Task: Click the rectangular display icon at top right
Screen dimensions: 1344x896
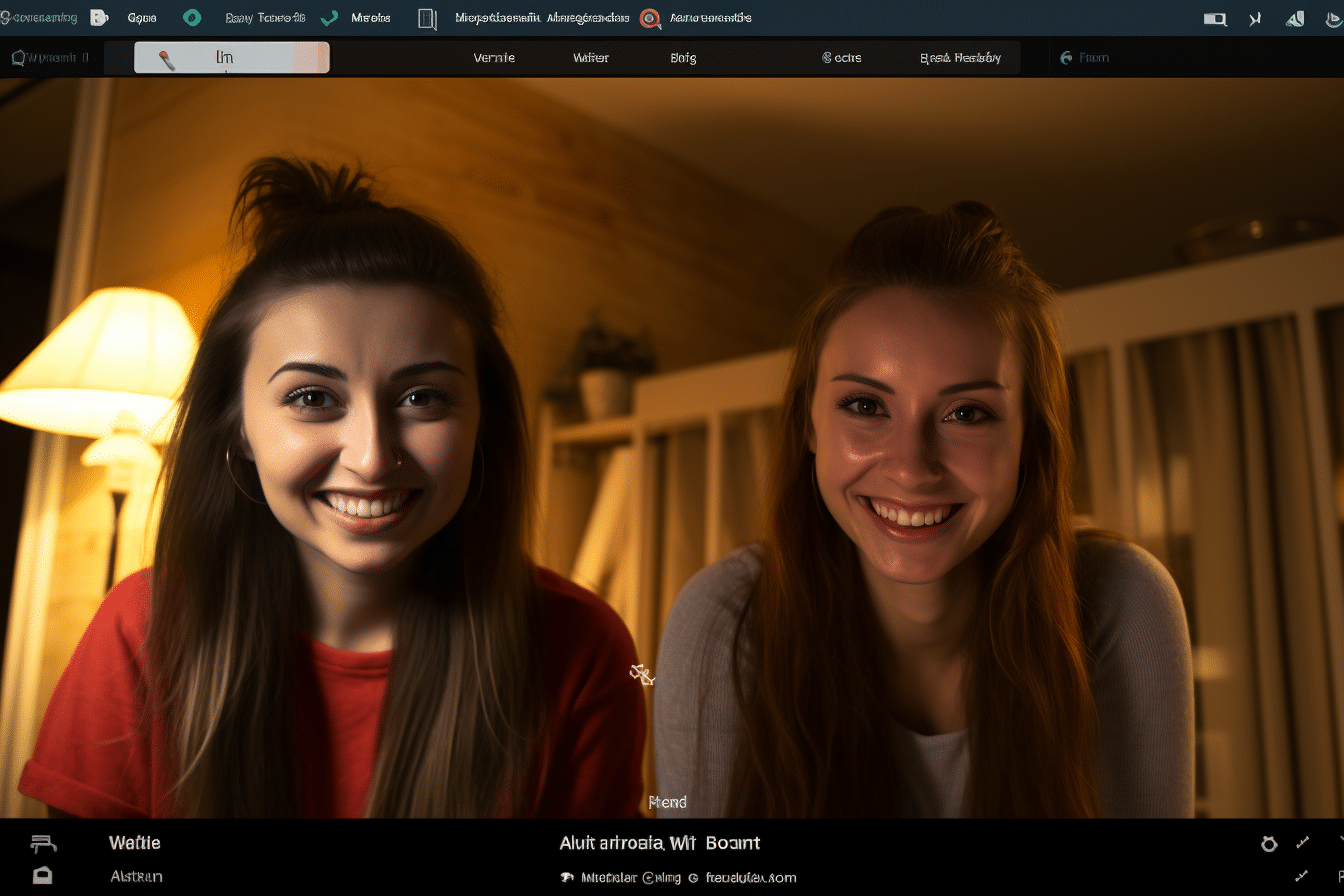Action: point(1215,18)
